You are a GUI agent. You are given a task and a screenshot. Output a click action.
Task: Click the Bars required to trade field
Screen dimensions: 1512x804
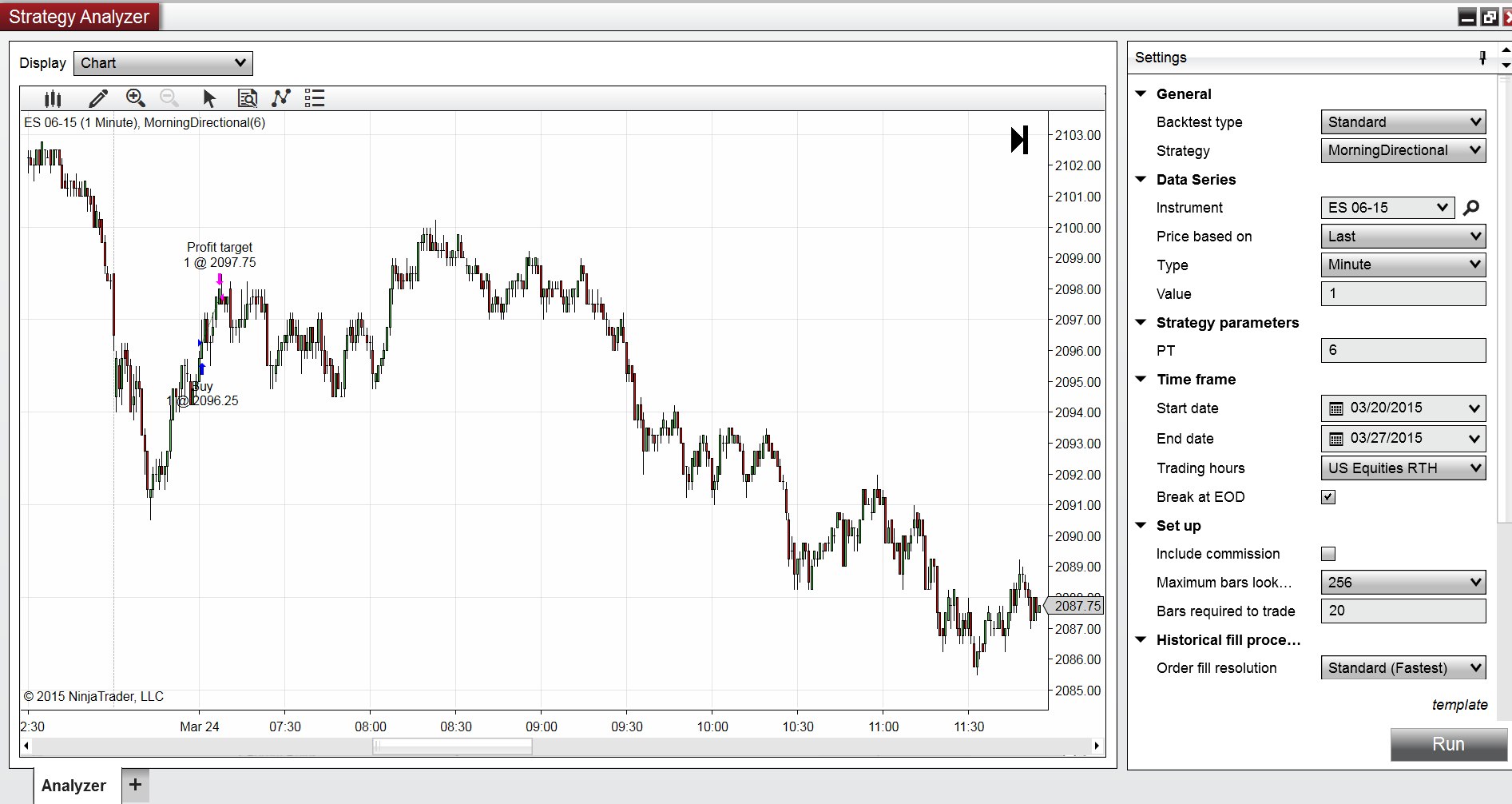click(1403, 611)
